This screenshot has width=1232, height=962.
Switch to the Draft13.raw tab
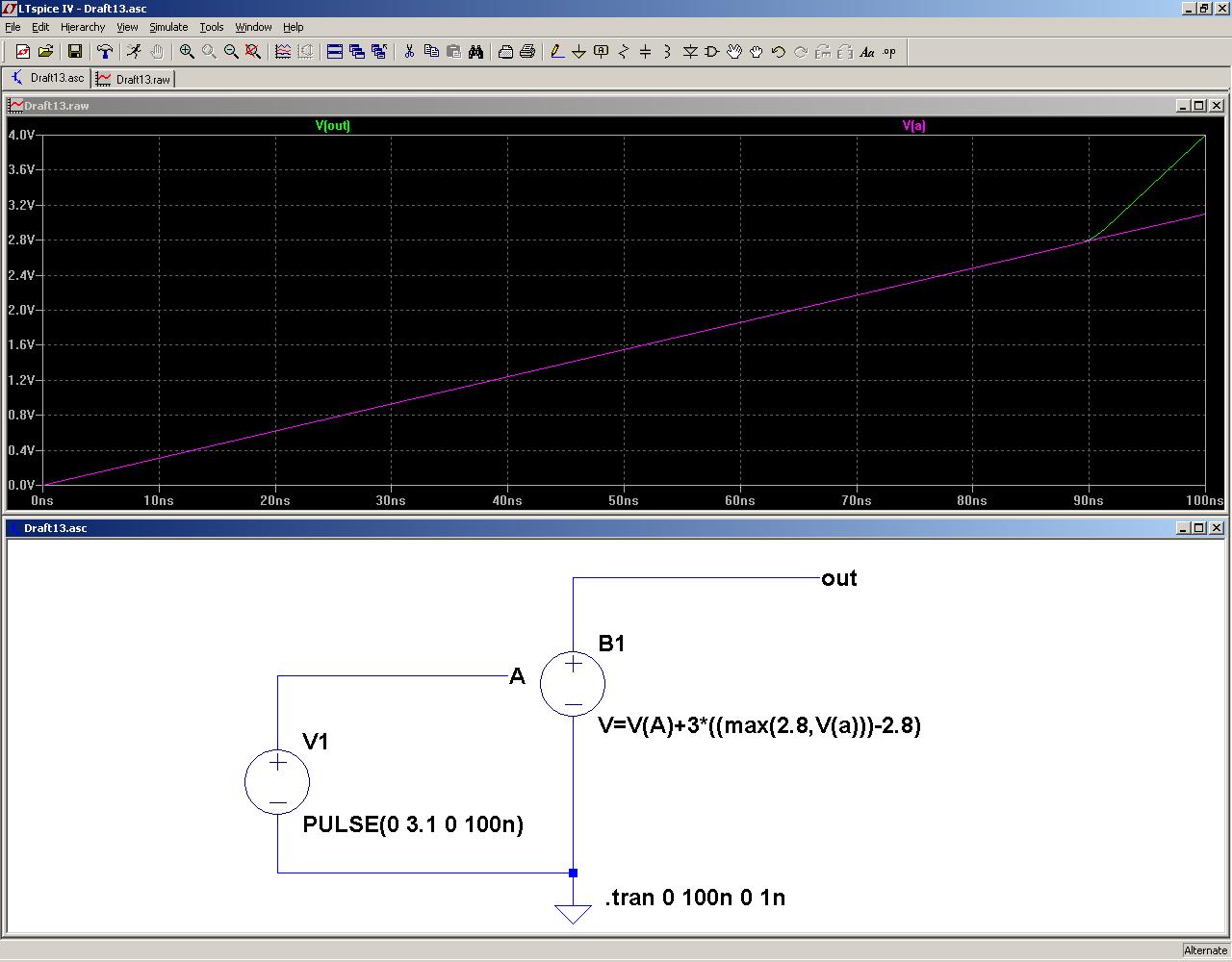click(x=133, y=79)
